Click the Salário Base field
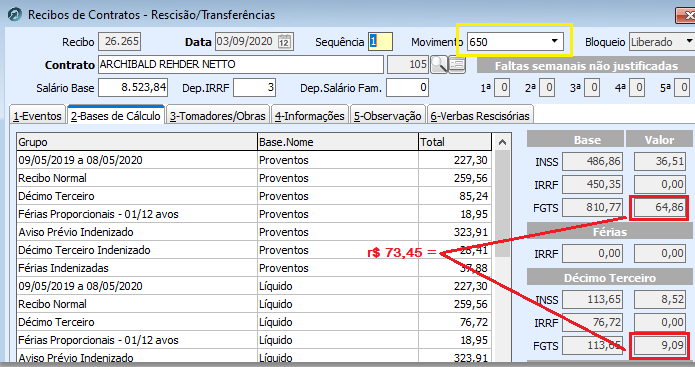The width and height of the screenshot is (695, 367). [x=133, y=87]
